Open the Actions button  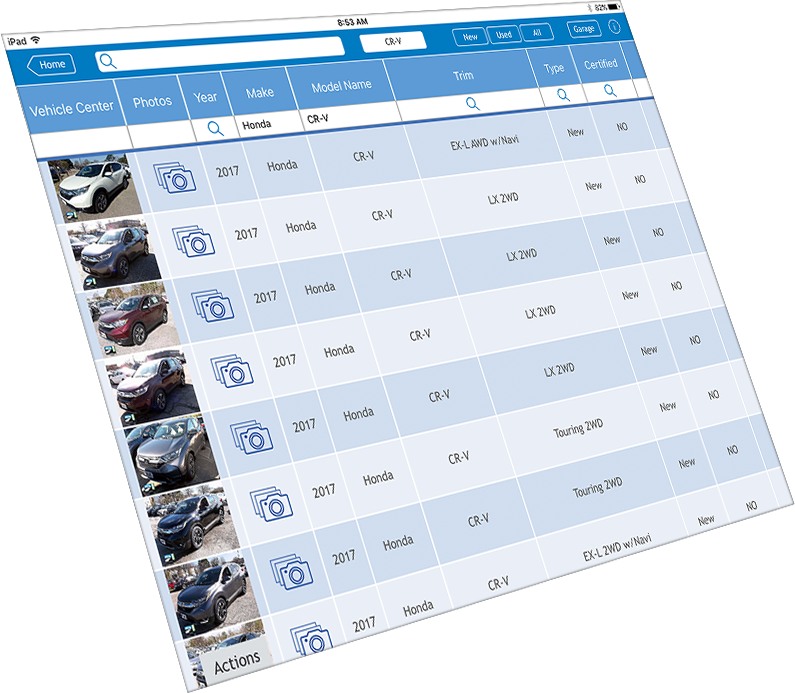(237, 662)
